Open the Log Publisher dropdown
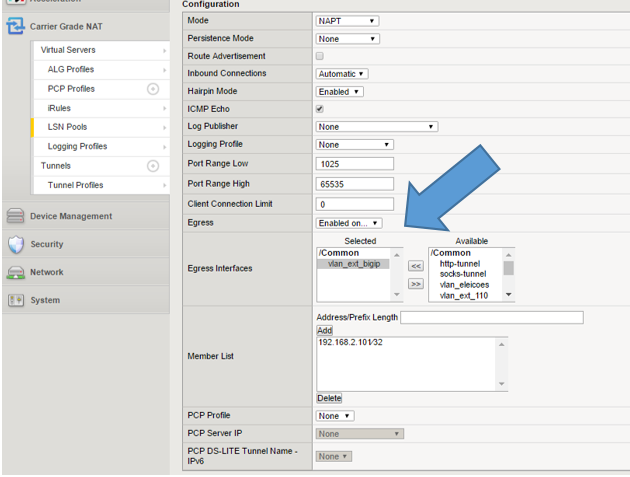This screenshot has height=477, width=630. pyautogui.click(x=377, y=127)
